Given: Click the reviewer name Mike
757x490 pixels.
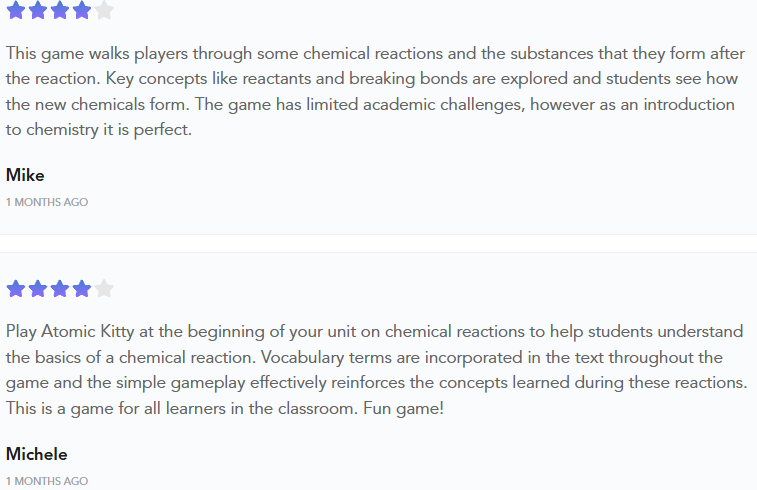Looking at the screenshot, I should [25, 175].
